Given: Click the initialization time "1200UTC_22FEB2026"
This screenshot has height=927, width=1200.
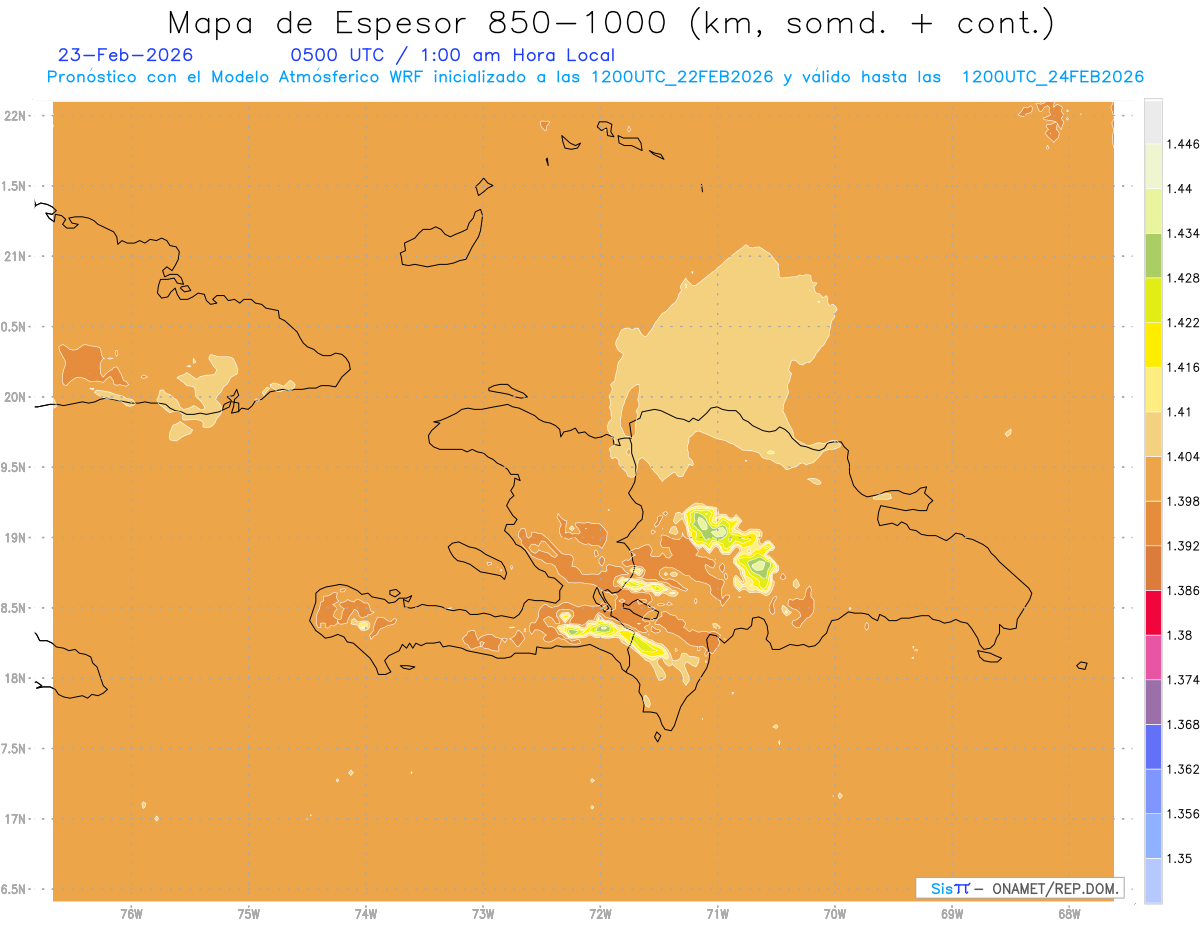Looking at the screenshot, I should tap(682, 77).
